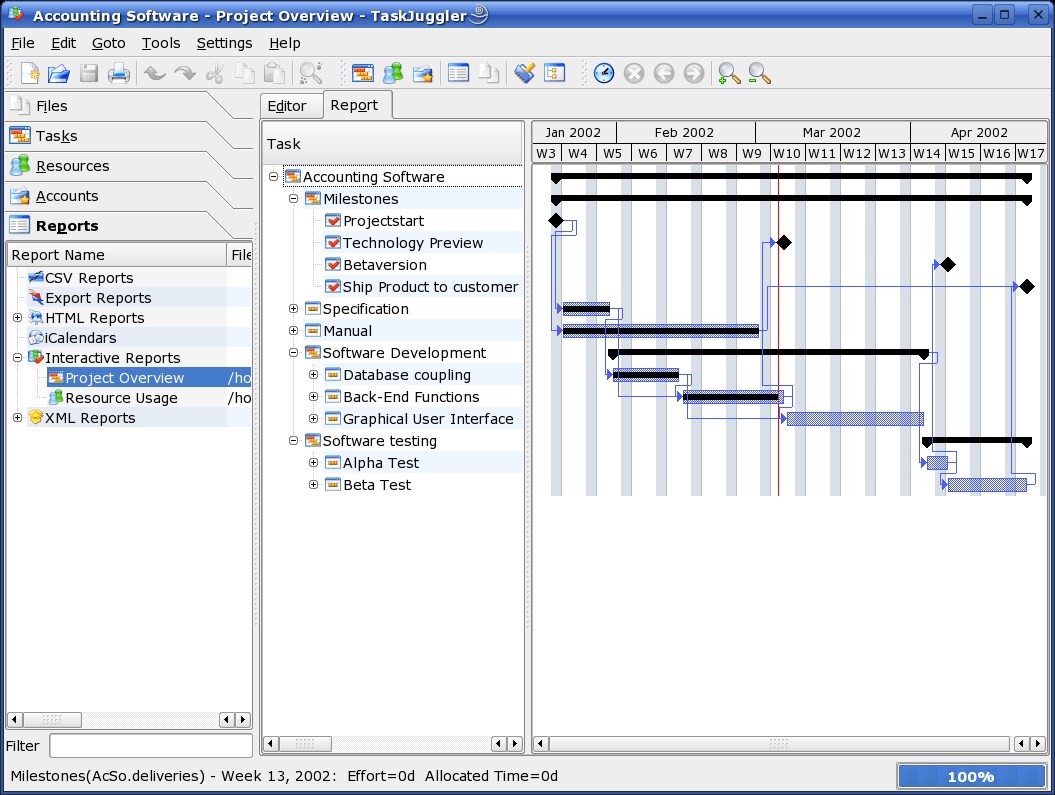The width and height of the screenshot is (1055, 795).
Task: Expand the HTML Reports tree node
Action: point(17,317)
